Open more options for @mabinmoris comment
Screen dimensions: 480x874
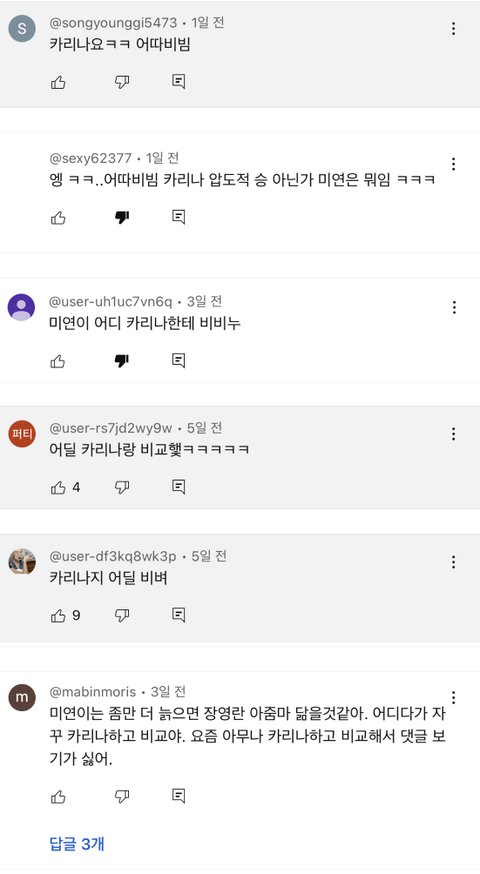[454, 697]
